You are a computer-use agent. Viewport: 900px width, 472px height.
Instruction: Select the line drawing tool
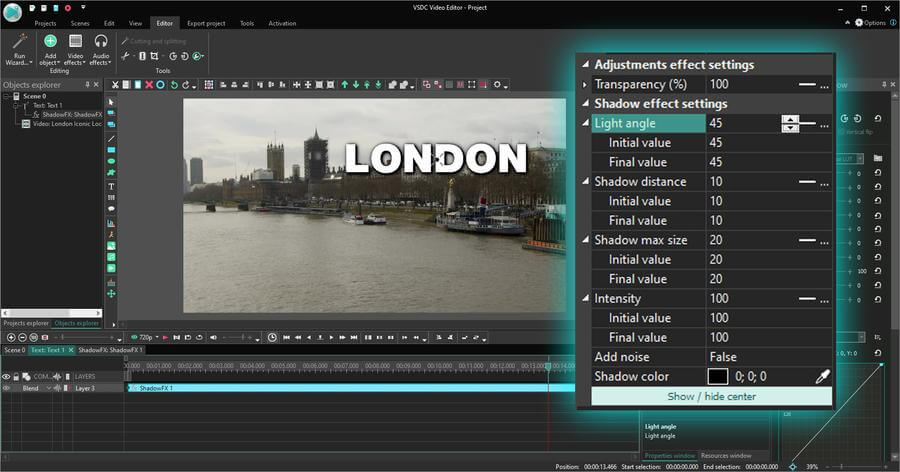[111, 138]
